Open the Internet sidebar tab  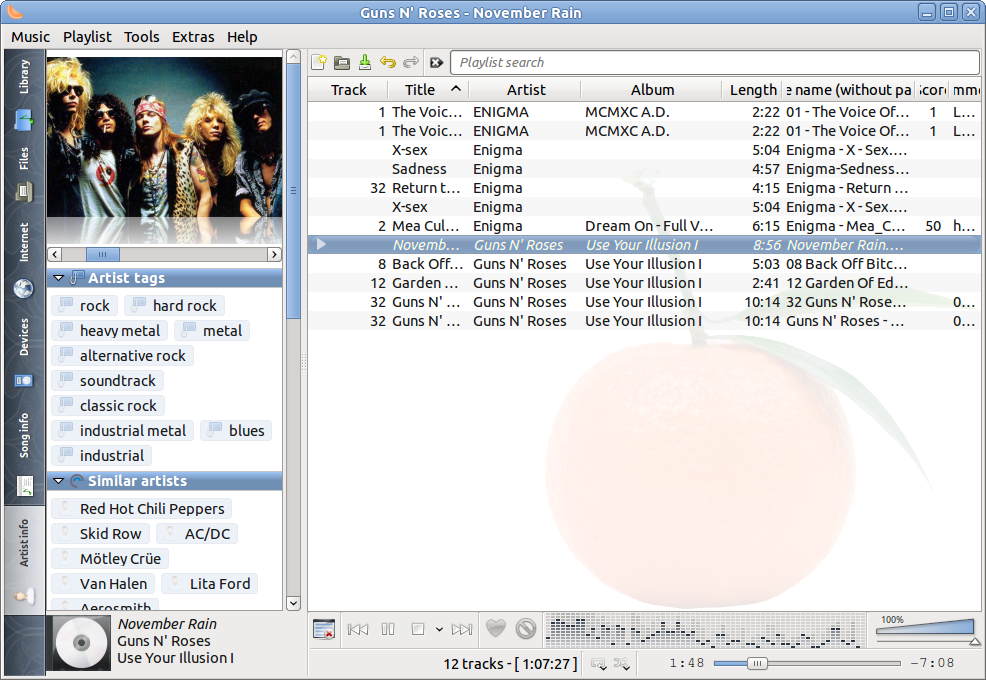24,260
